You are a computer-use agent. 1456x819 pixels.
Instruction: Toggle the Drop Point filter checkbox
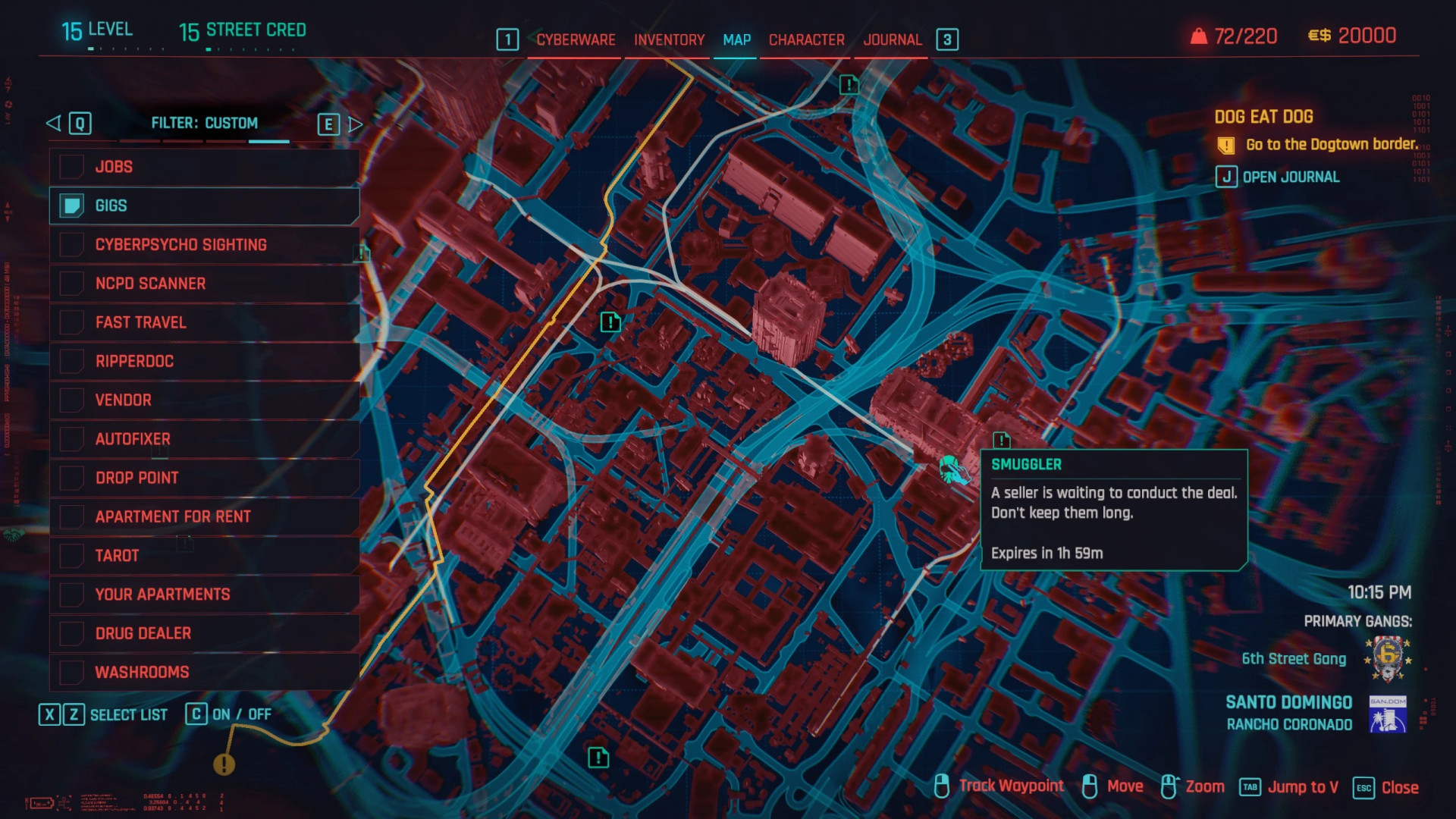point(72,478)
